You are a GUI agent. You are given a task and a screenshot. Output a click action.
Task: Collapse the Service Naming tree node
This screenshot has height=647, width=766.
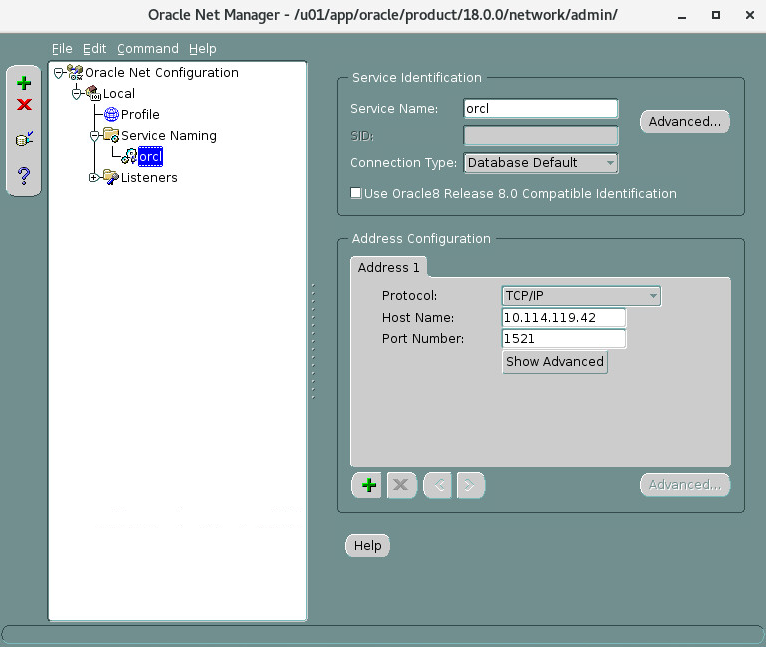point(95,136)
